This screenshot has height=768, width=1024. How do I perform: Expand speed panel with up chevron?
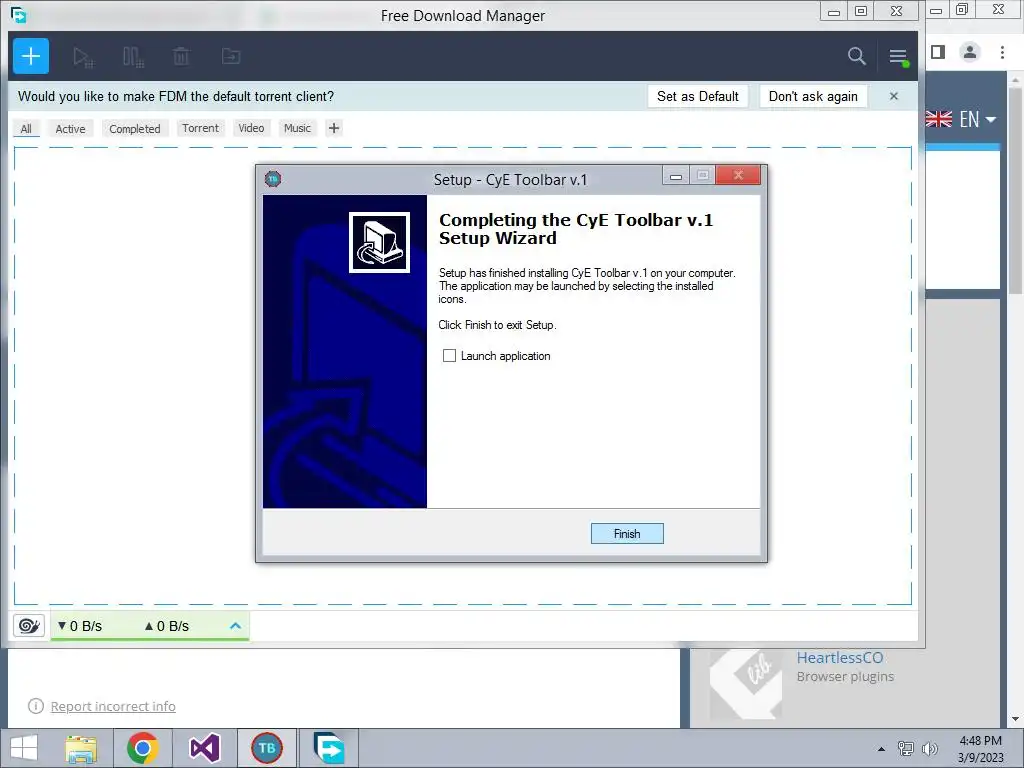236,626
